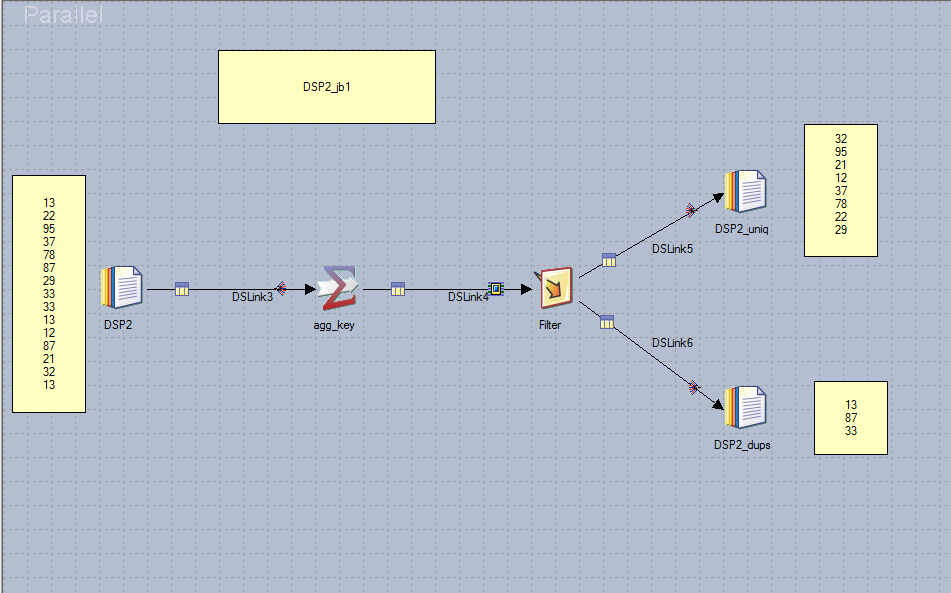Select the DSP2 sequential file stage
This screenshot has height=593, width=951.
click(x=120, y=288)
